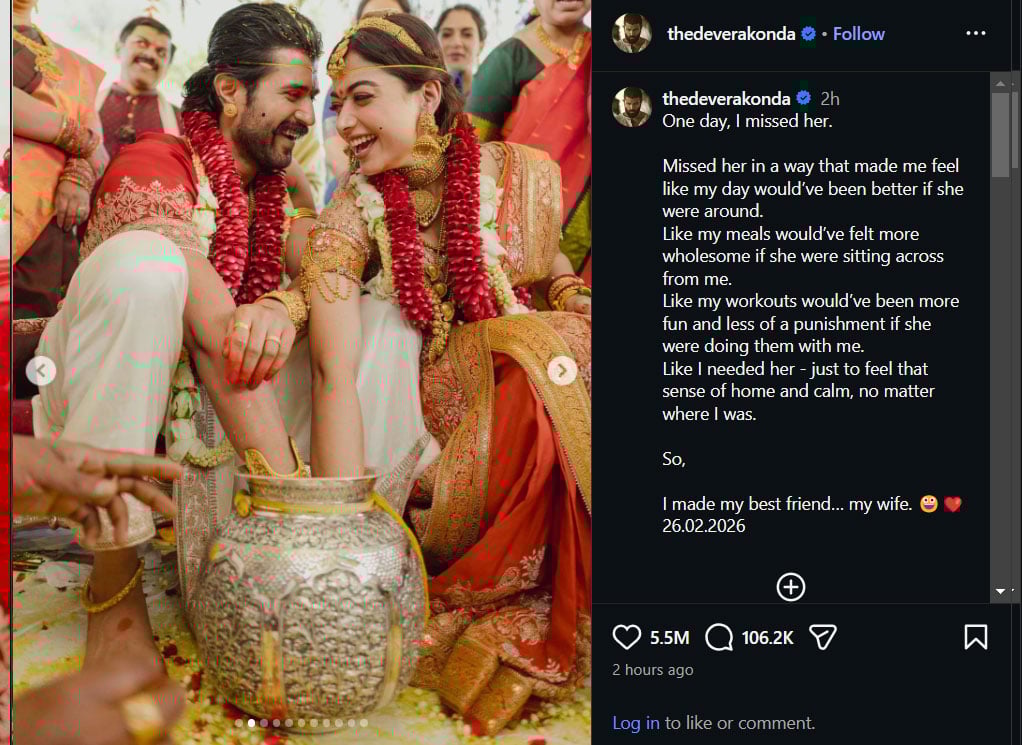
Task: Open the post options ellipsis menu
Action: click(975, 33)
